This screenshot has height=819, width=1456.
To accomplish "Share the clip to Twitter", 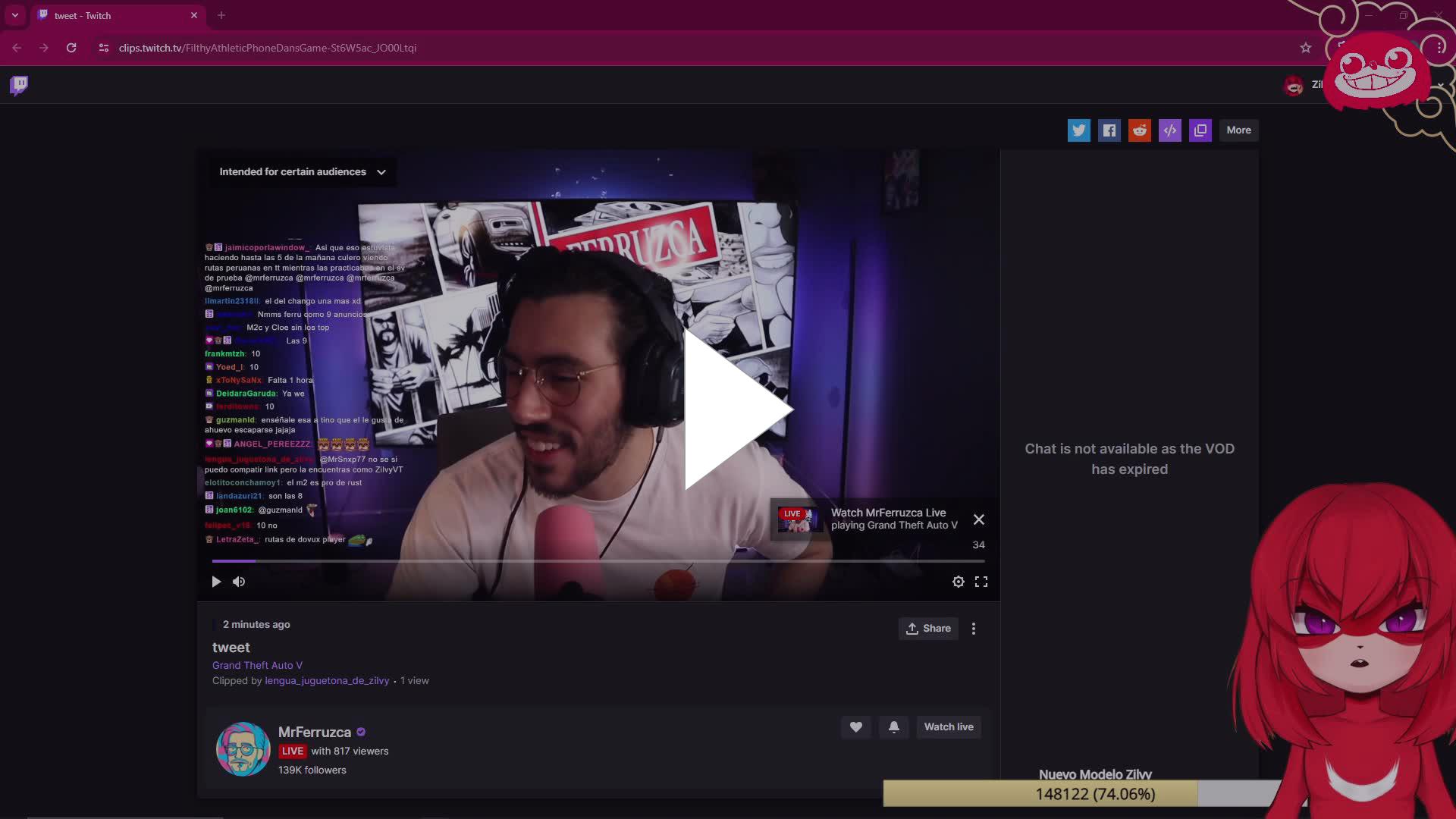I will coord(1078,130).
